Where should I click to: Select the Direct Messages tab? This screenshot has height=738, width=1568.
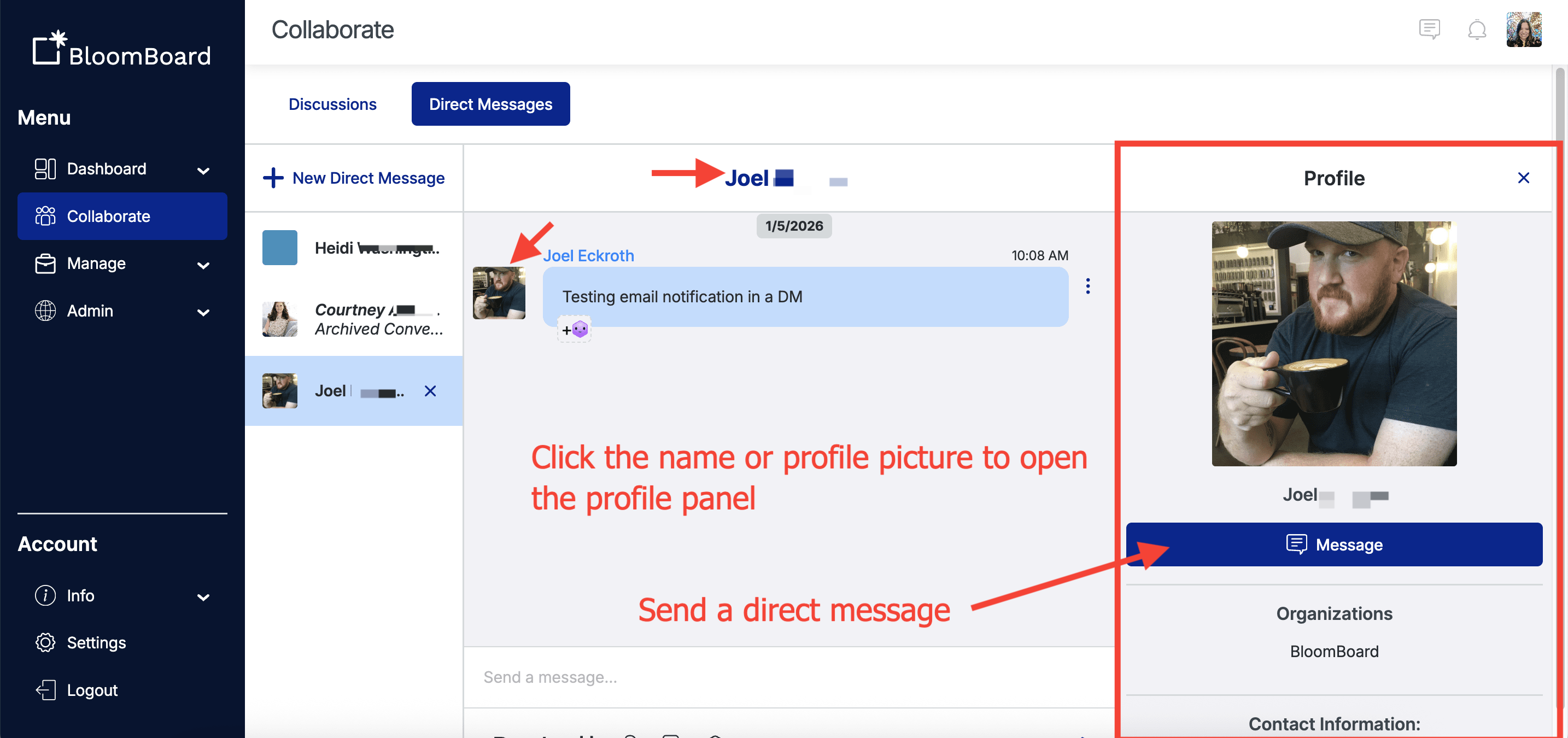point(490,104)
